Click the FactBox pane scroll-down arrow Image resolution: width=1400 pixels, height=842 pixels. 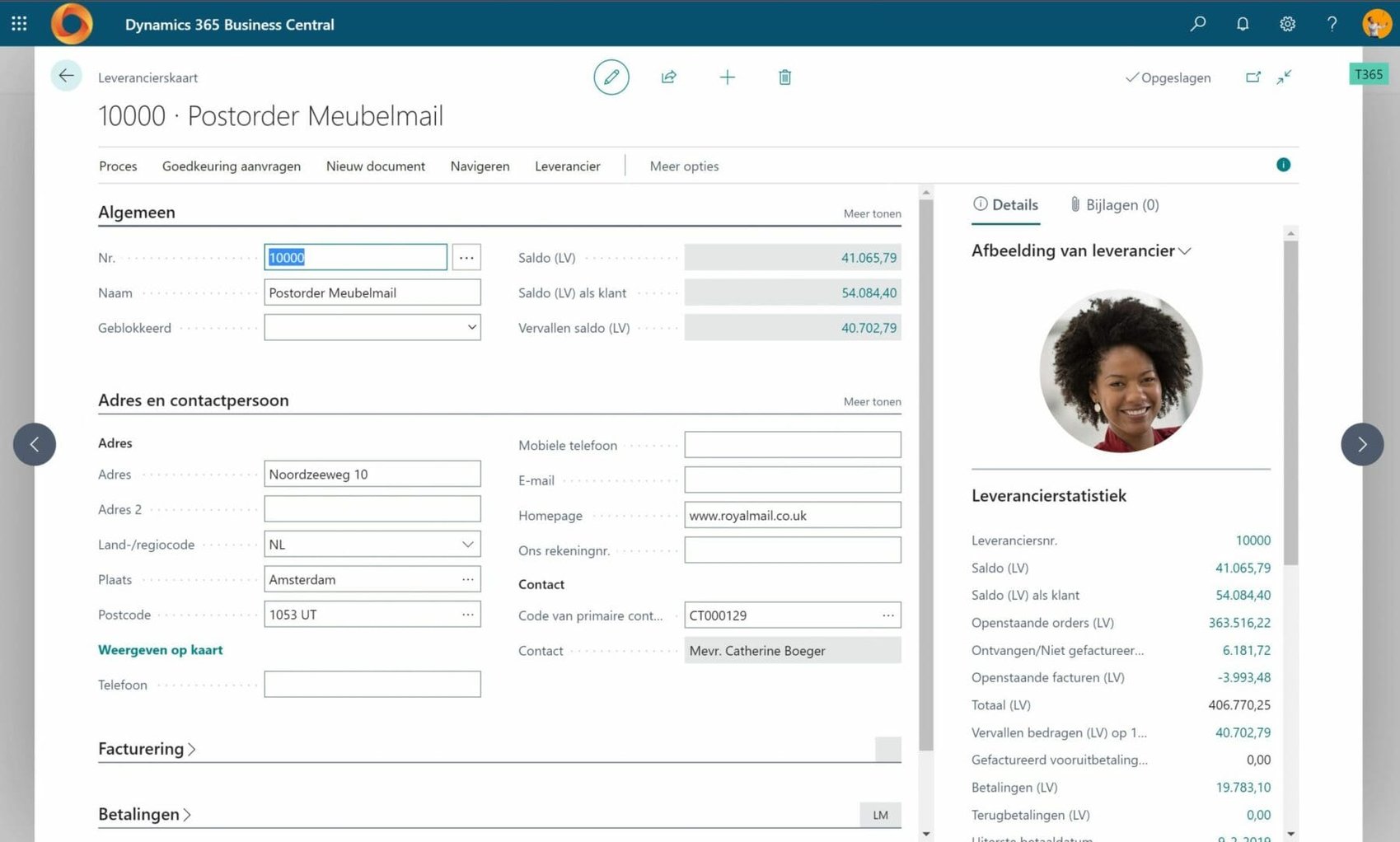click(1291, 834)
